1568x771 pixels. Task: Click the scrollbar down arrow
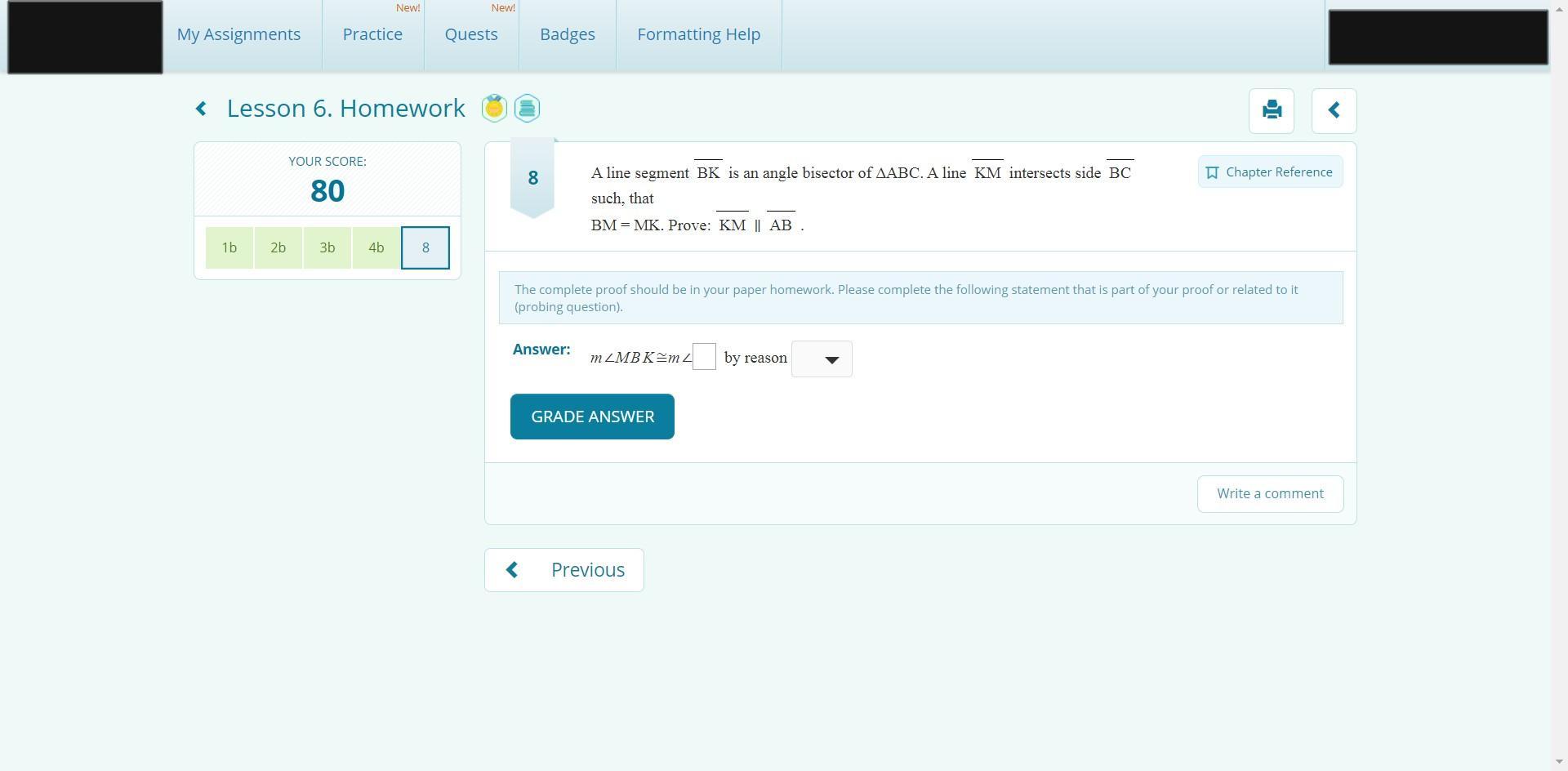pyautogui.click(x=1559, y=763)
